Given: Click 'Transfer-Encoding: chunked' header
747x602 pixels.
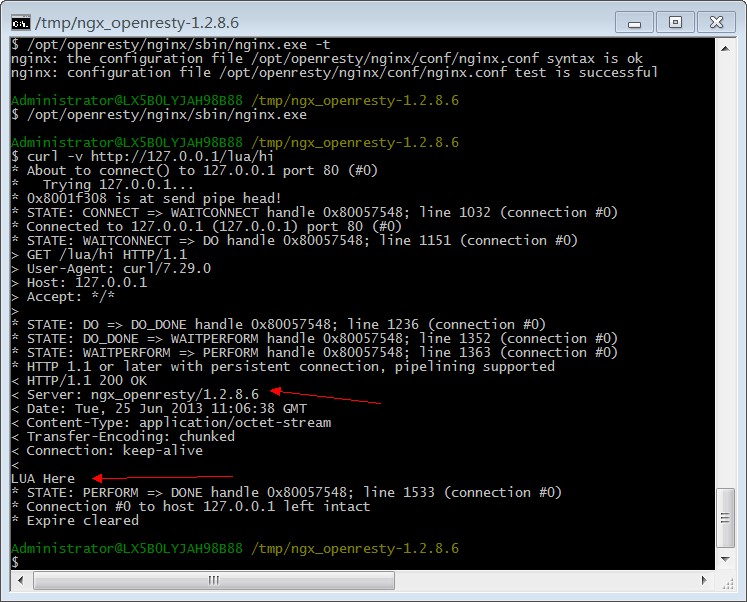Looking at the screenshot, I should tap(123, 437).
